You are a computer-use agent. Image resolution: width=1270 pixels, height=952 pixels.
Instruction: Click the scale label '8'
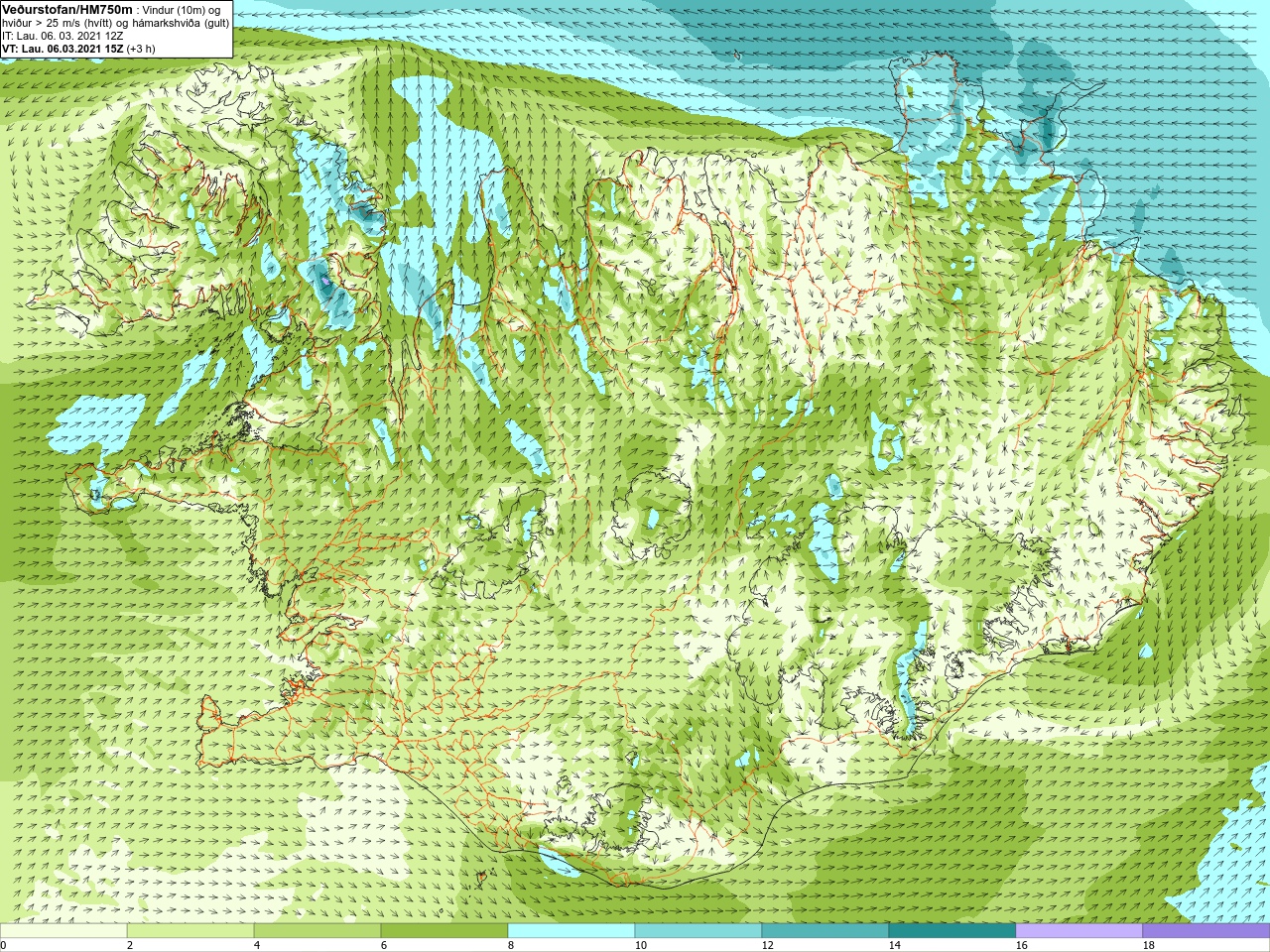510,945
